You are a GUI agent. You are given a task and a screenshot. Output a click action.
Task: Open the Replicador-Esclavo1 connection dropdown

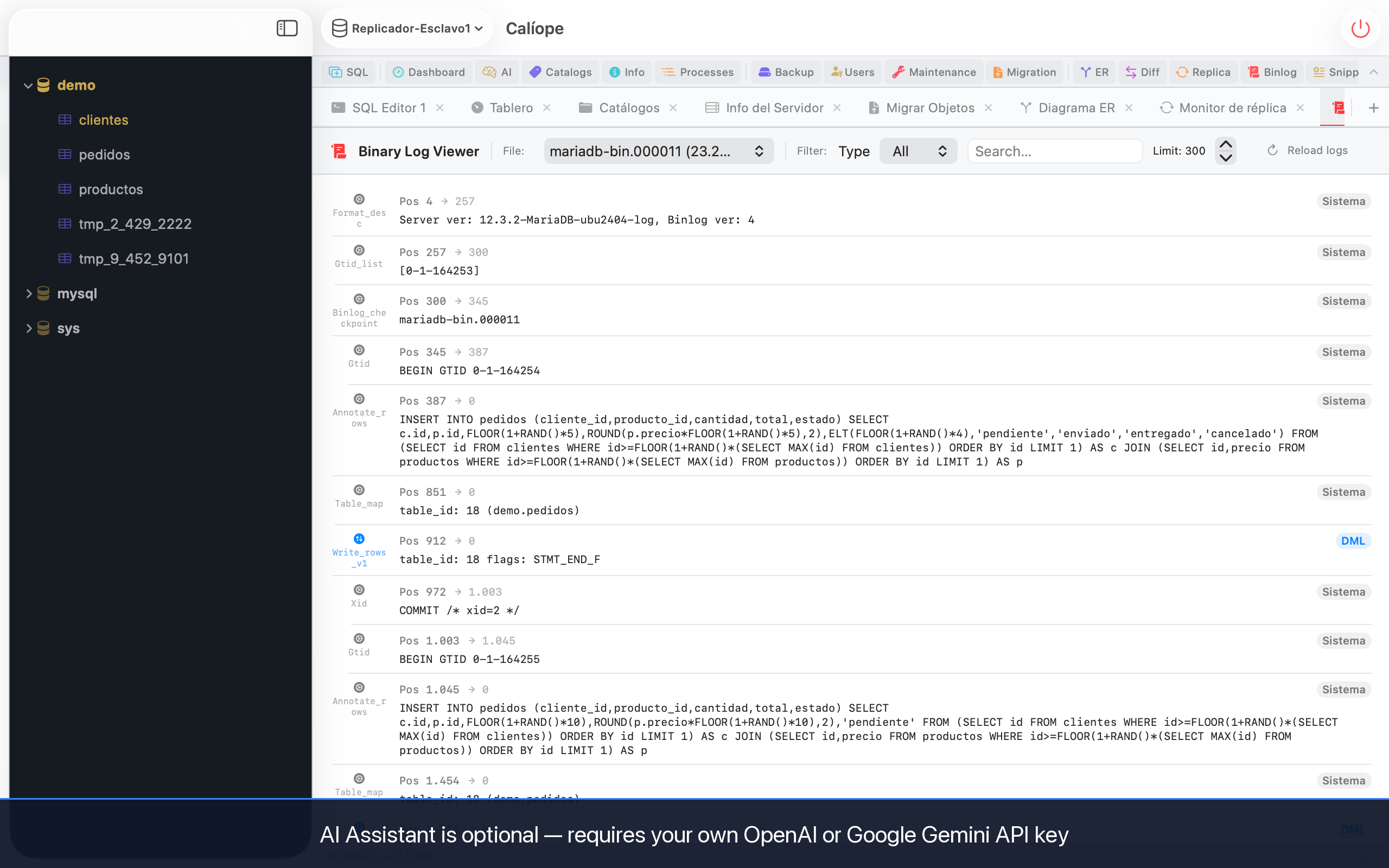(408, 28)
